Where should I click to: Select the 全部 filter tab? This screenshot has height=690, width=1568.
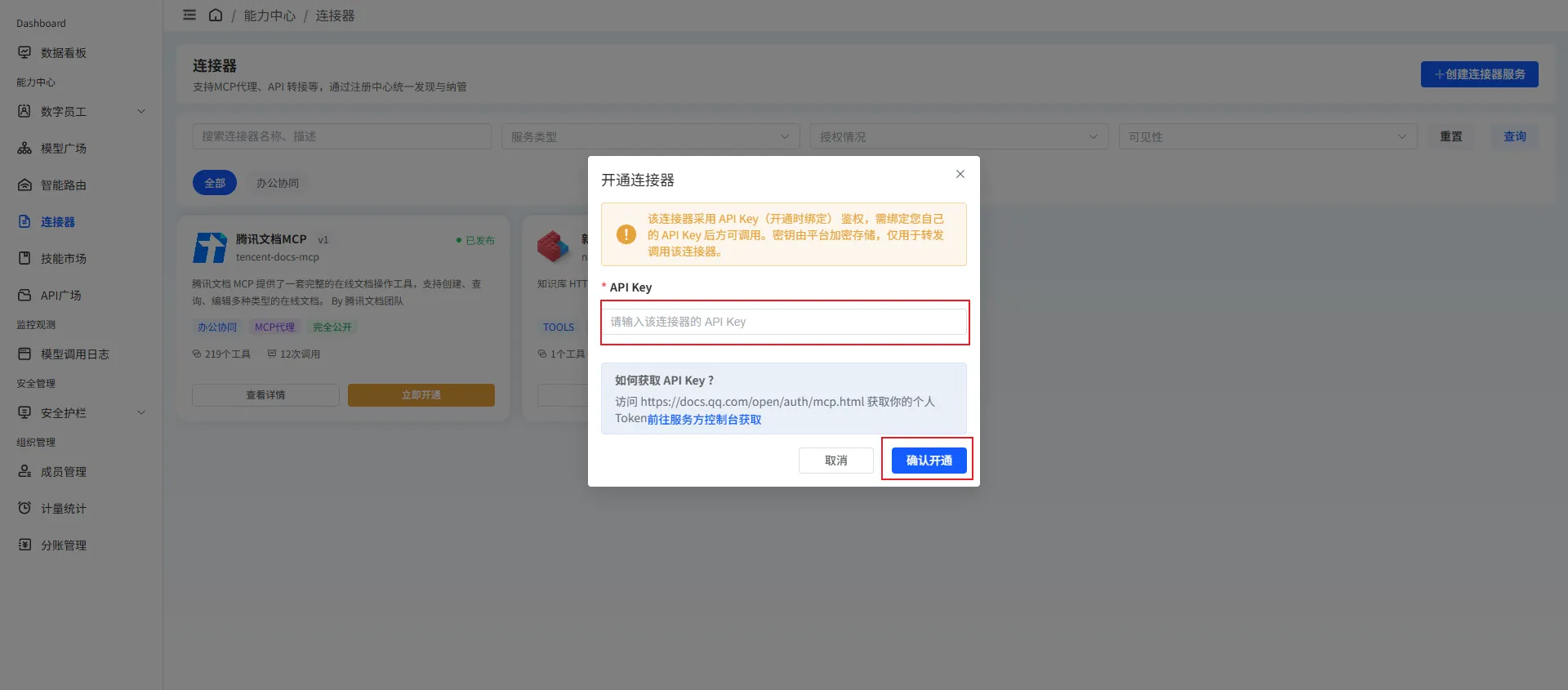215,183
